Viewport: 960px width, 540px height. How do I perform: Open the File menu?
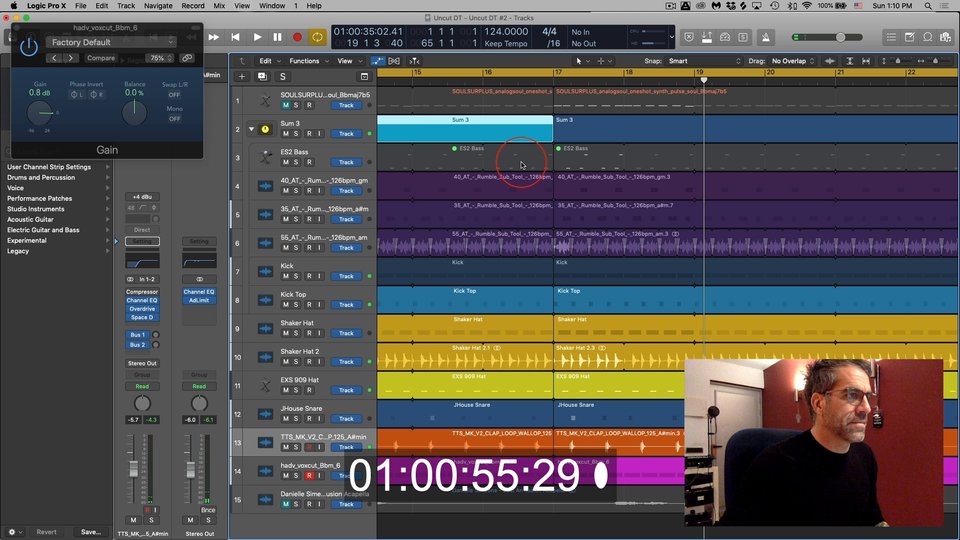click(81, 6)
